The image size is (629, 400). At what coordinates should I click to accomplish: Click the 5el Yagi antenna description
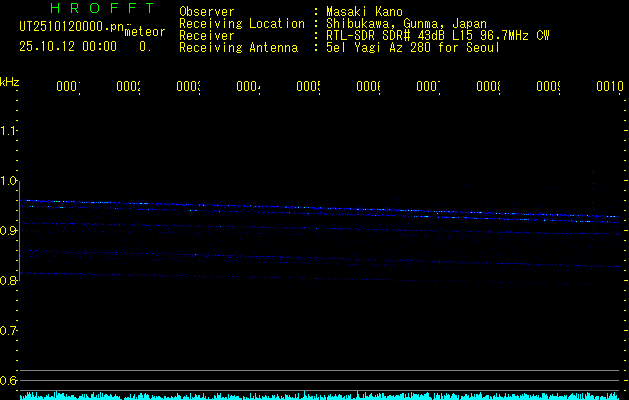[413, 47]
